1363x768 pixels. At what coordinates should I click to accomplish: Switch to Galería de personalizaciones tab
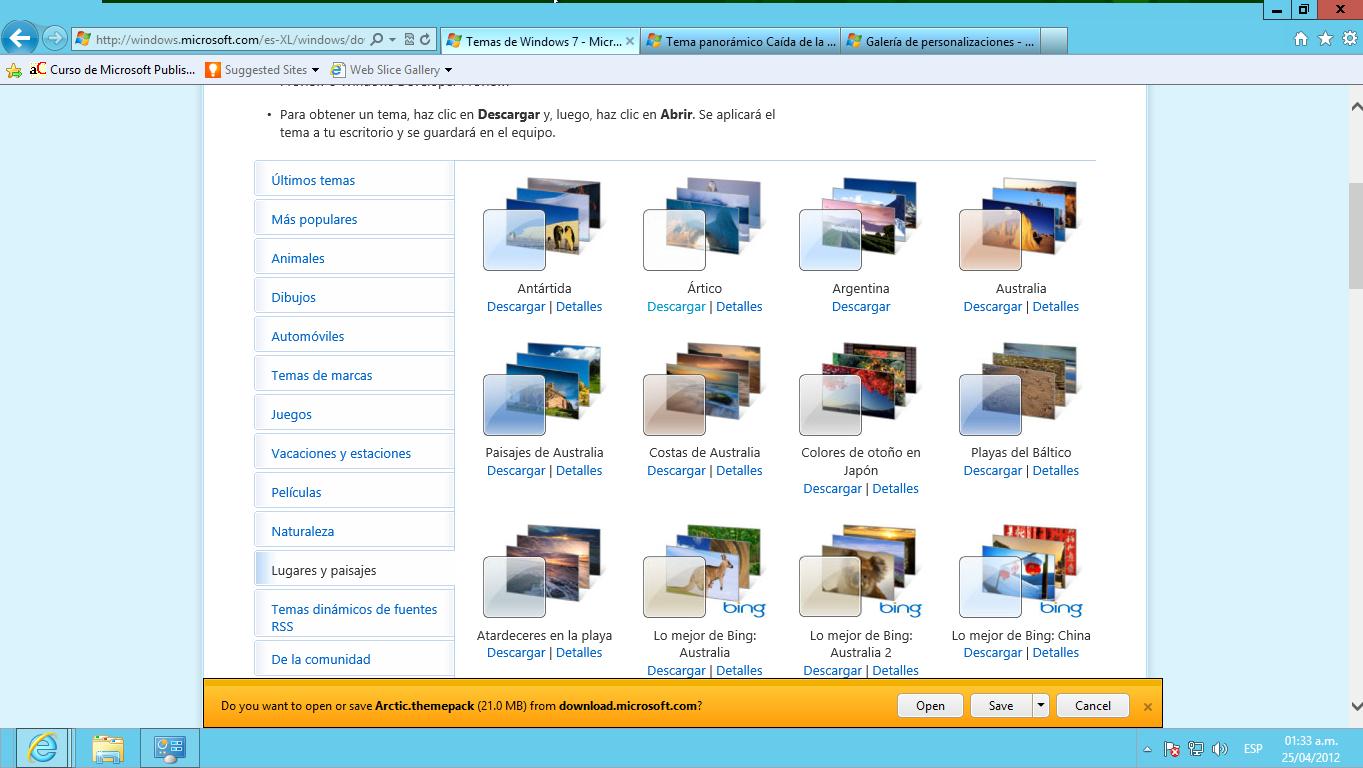pos(940,41)
